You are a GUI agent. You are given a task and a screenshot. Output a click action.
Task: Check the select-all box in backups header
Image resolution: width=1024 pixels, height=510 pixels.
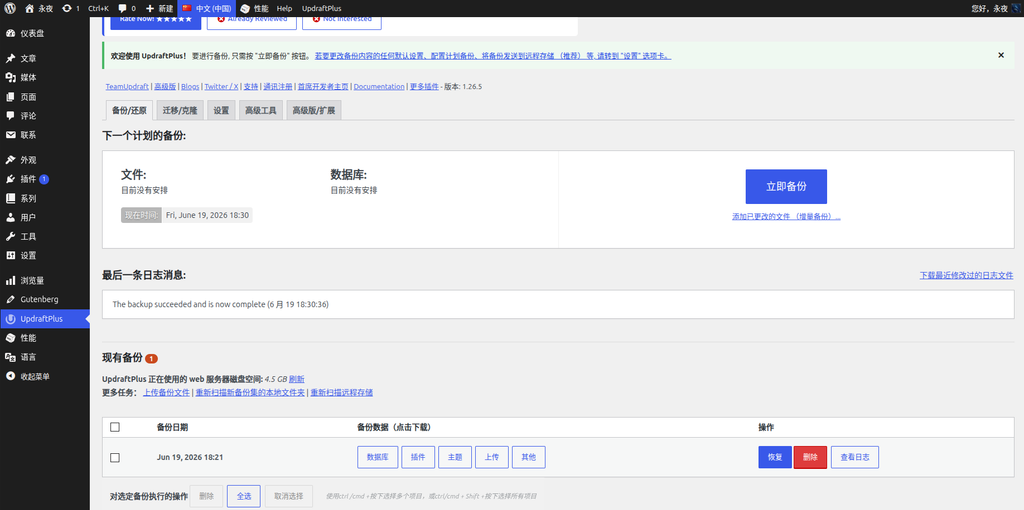coord(115,427)
